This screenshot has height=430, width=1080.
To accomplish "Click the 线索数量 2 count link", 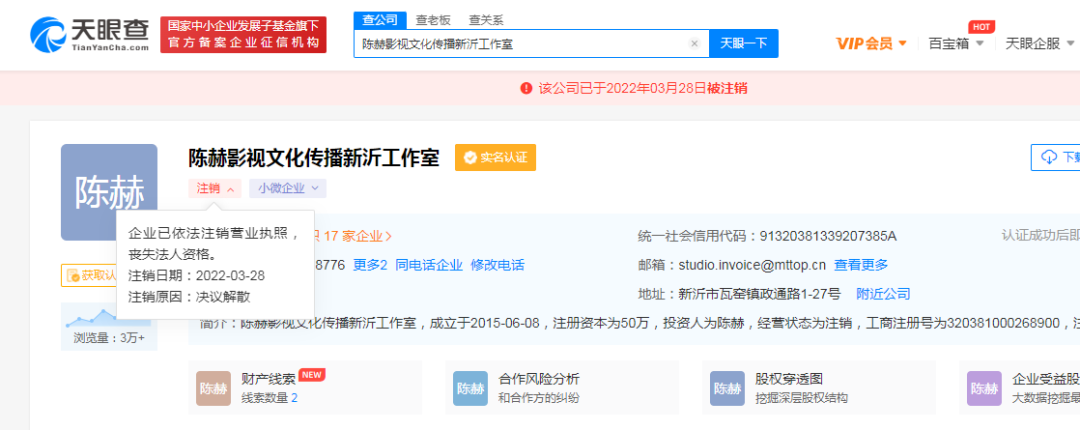I will (294, 398).
